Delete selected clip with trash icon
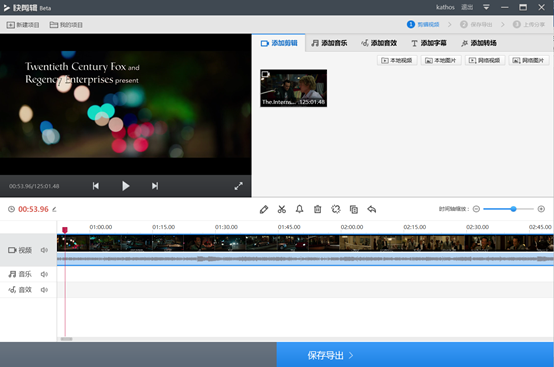Image resolution: width=554 pixels, height=367 pixels. pos(318,209)
